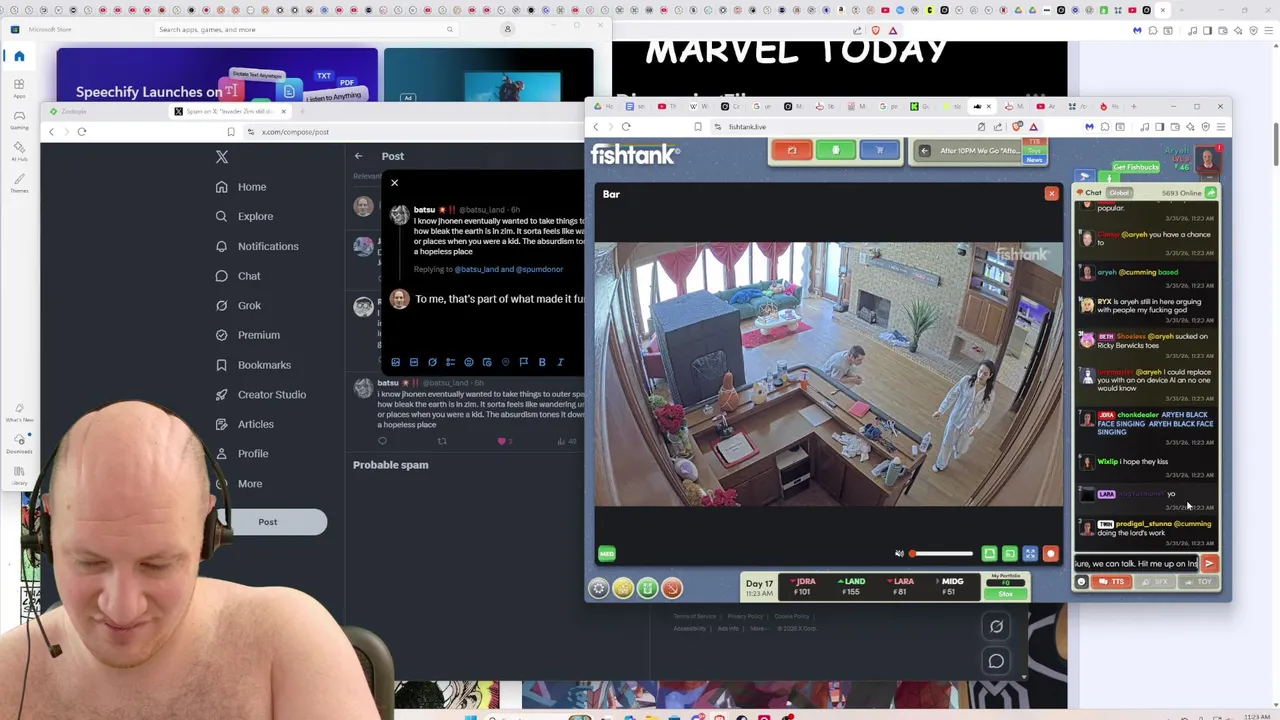
Task: Open Grok in the X sidebar
Action: click(x=238, y=306)
